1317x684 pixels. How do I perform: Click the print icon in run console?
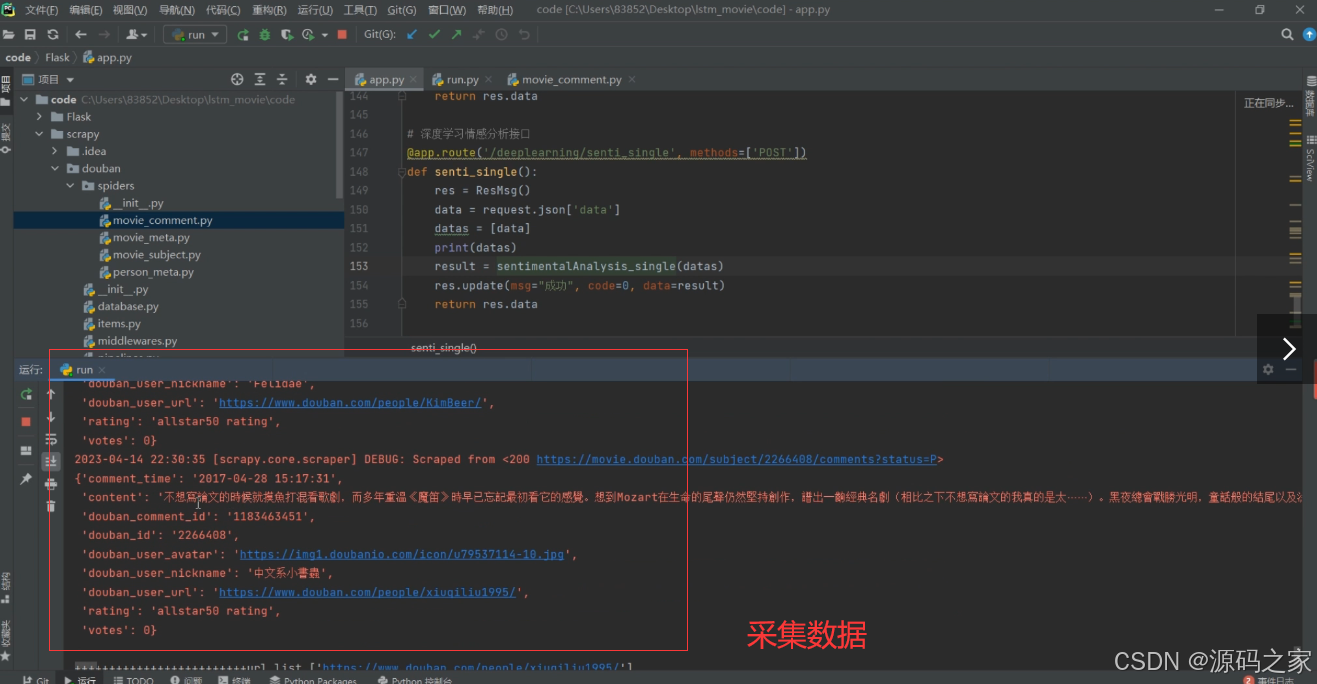tap(51, 484)
